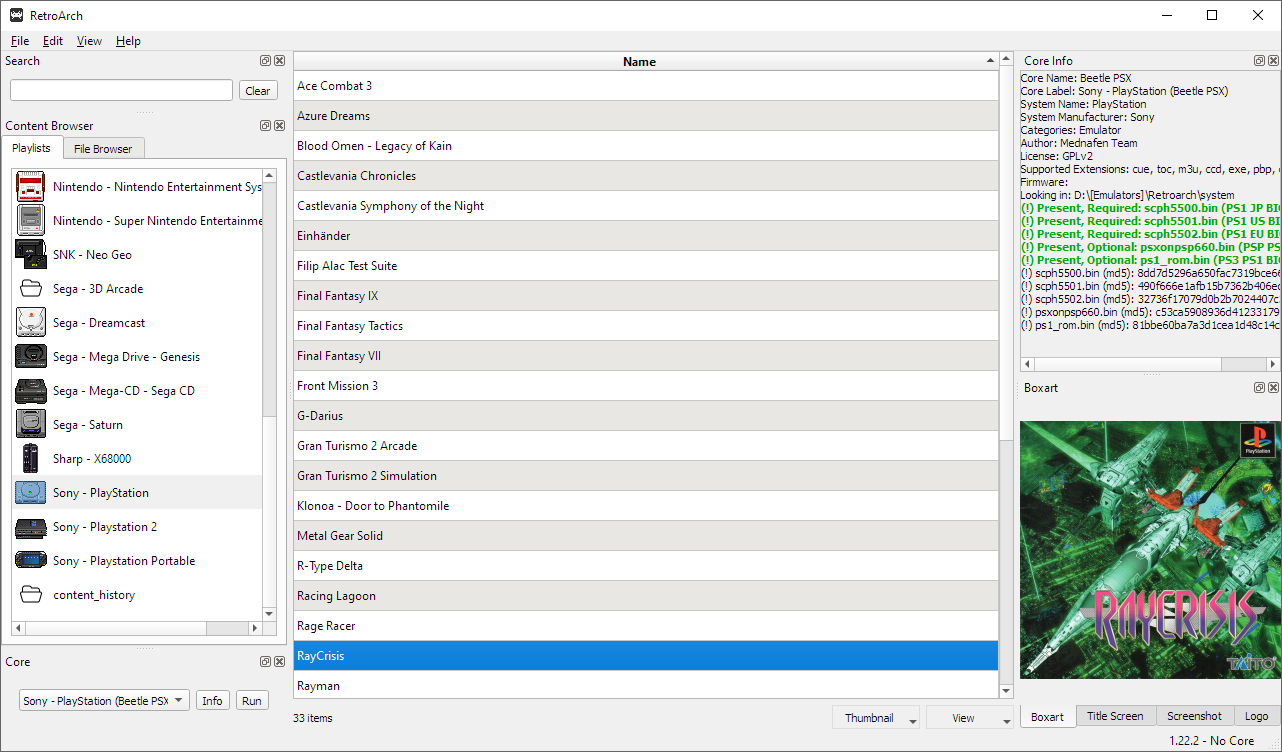Undock the Core Info panel

(1259, 61)
